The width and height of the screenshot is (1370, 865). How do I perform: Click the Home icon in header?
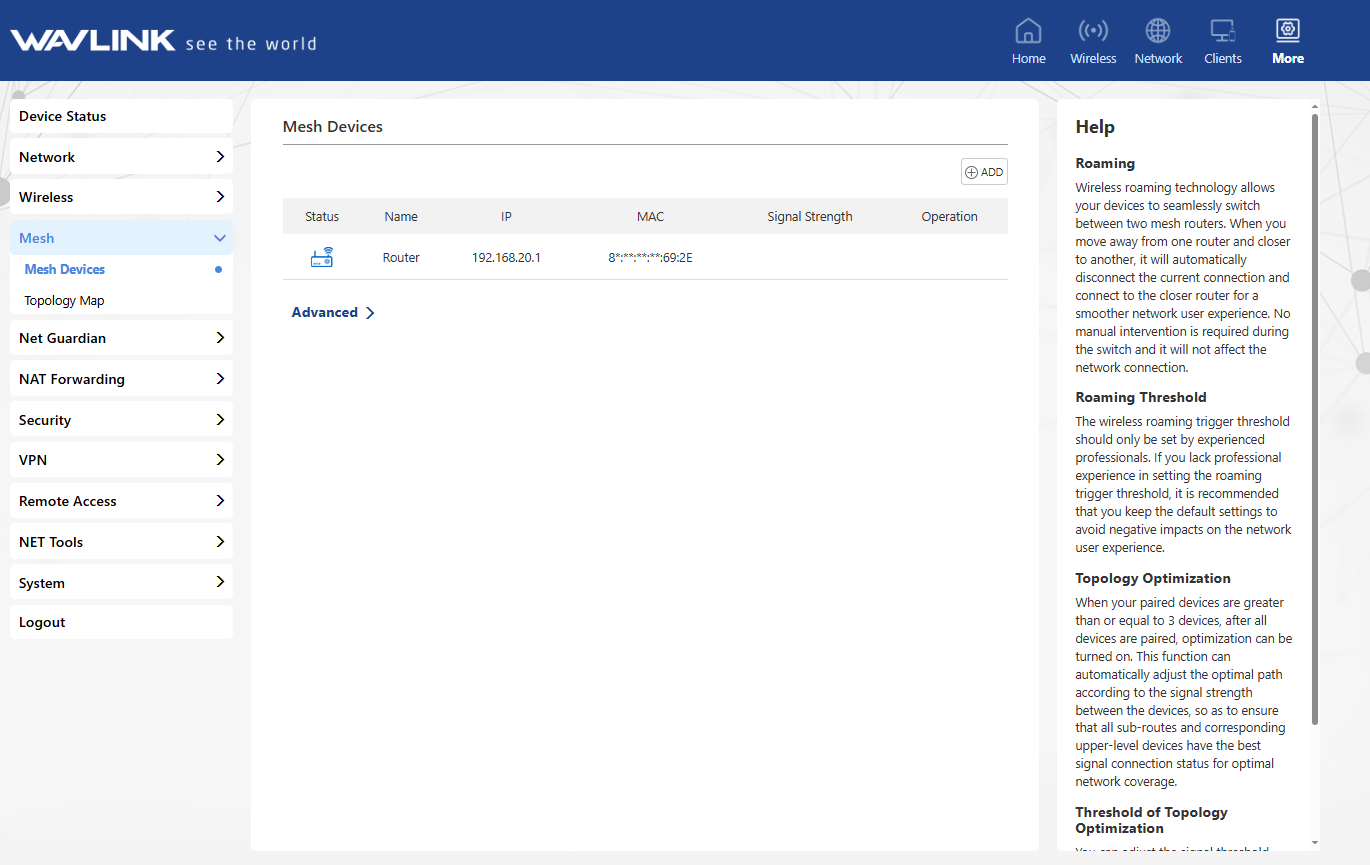click(1028, 32)
